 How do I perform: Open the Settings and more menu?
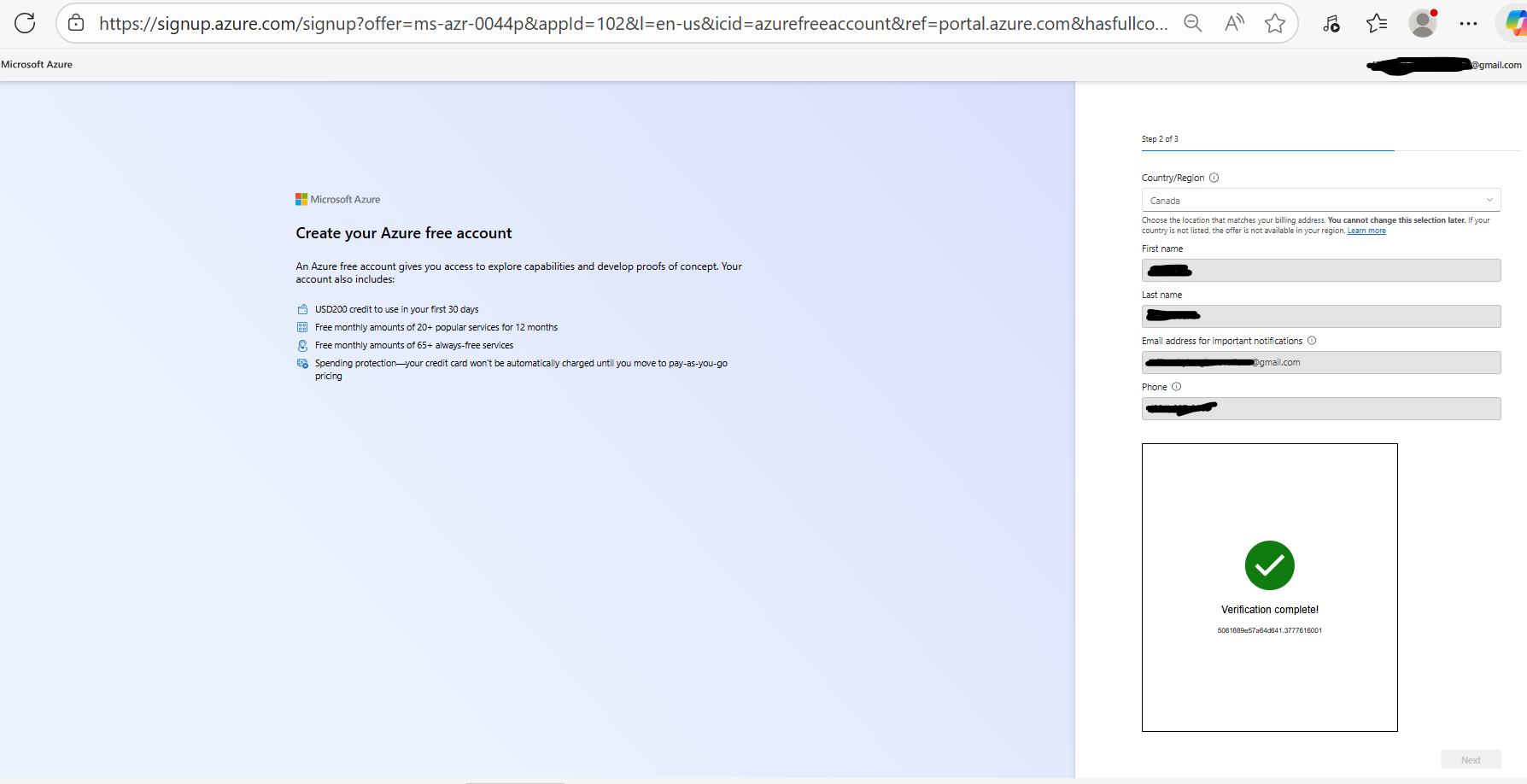tap(1469, 23)
